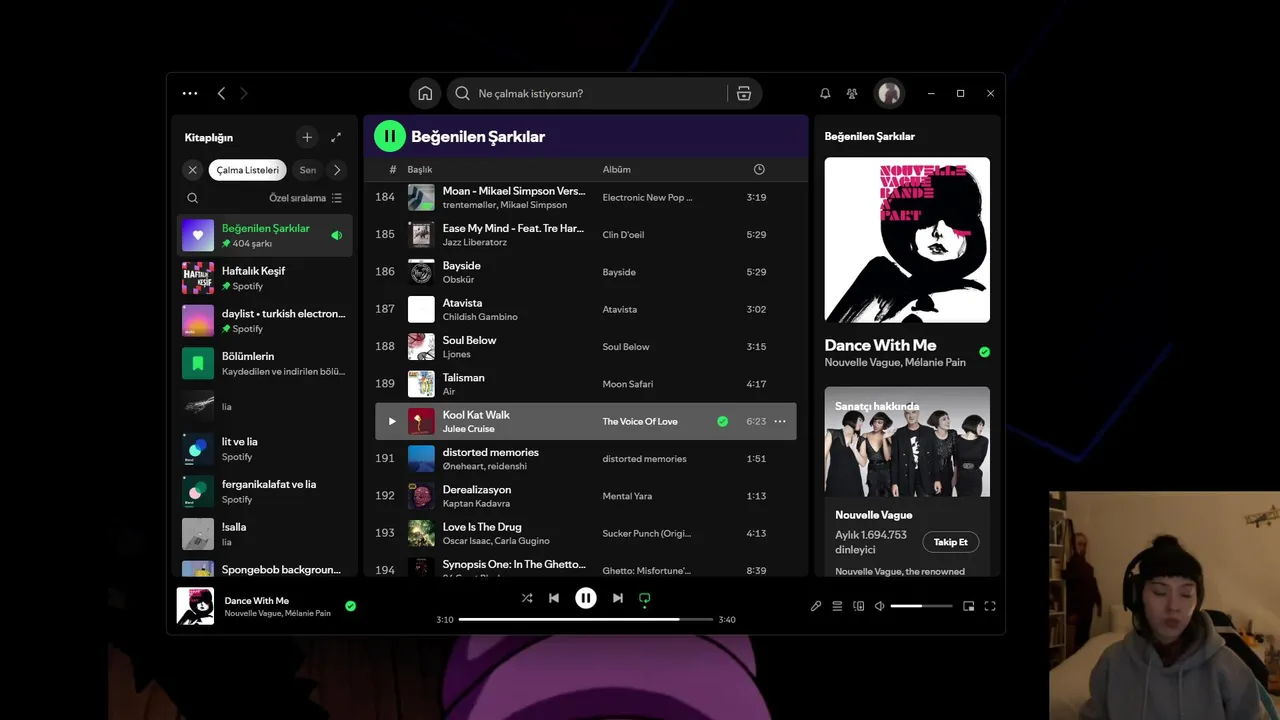This screenshot has width=1280, height=720.
Task: Open Friend Activity icon
Action: tap(852, 93)
